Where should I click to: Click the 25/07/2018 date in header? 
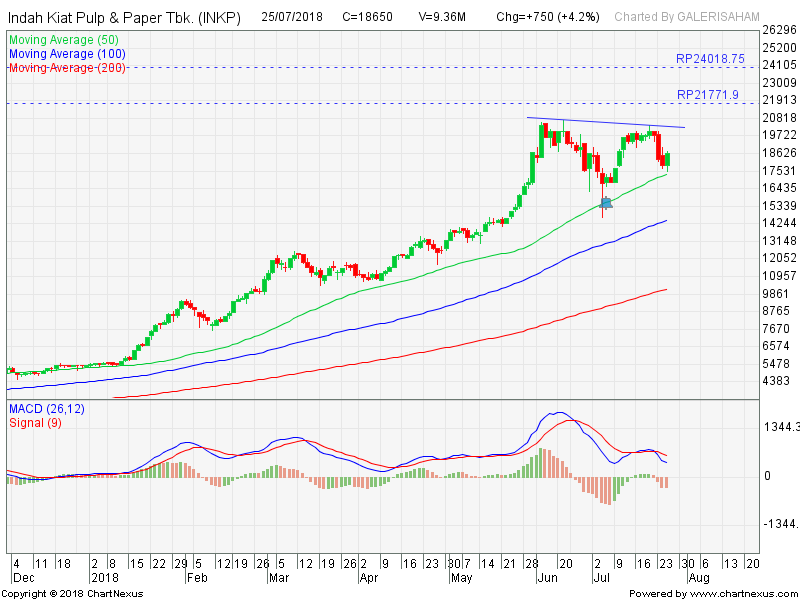pos(295,17)
